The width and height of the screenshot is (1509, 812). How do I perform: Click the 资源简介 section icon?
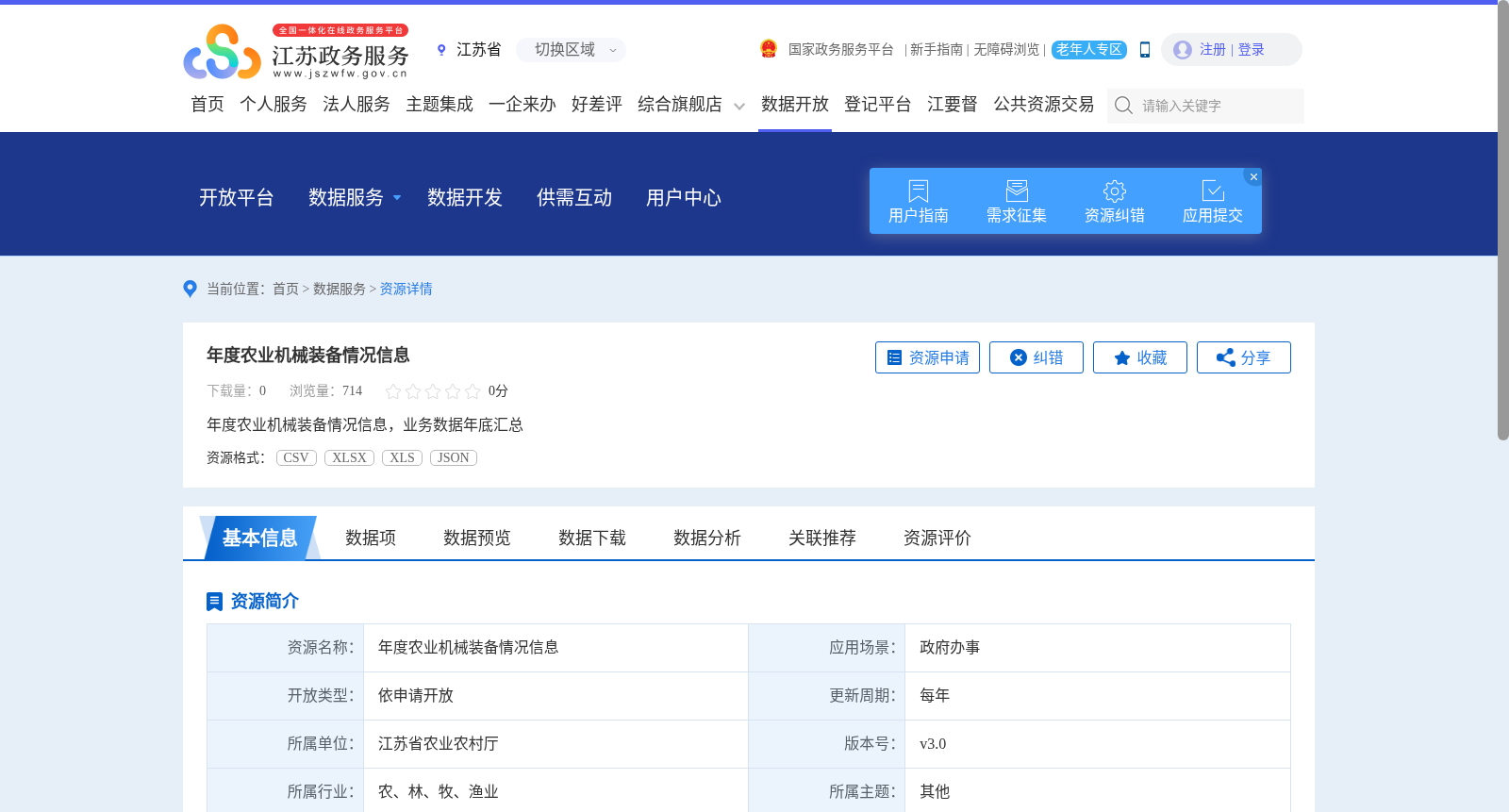pos(214,601)
